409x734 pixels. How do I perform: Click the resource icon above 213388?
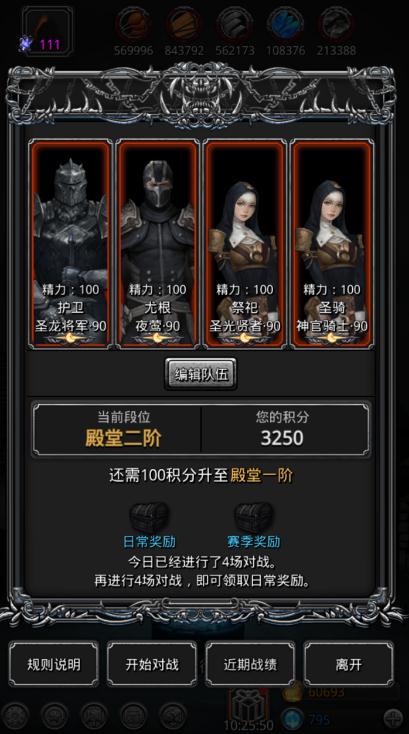pyautogui.click(x=336, y=24)
